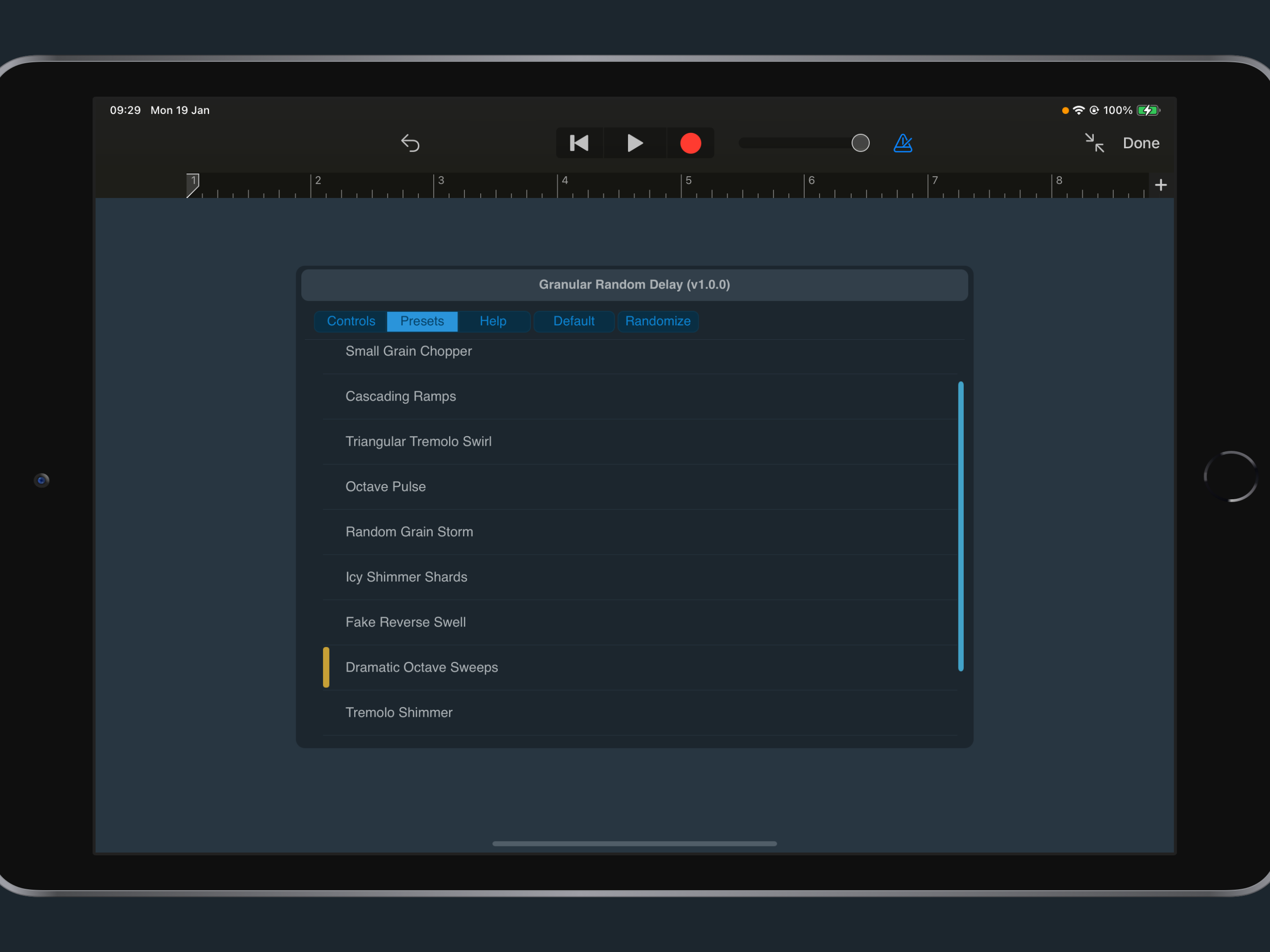Tap the Wi-Fi status icon
This screenshot has height=952, width=1270.
(1078, 110)
